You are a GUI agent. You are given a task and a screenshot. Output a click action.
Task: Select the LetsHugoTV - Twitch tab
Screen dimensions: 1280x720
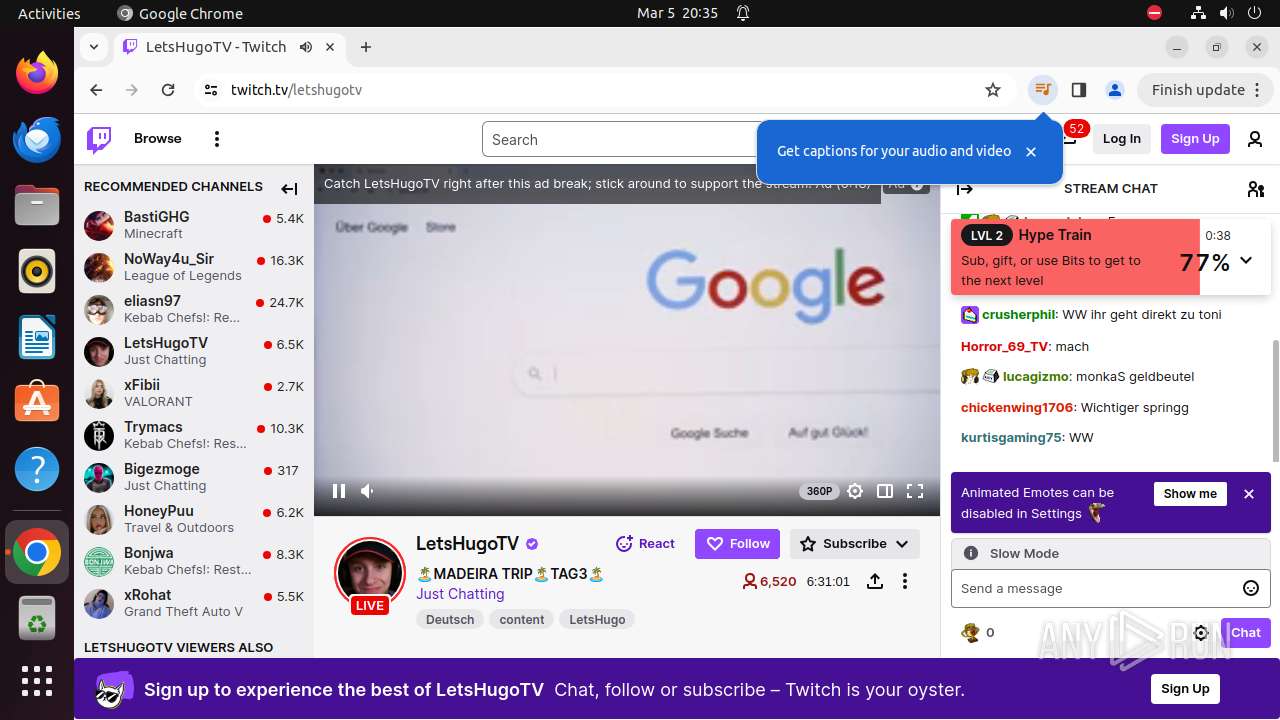(x=228, y=47)
